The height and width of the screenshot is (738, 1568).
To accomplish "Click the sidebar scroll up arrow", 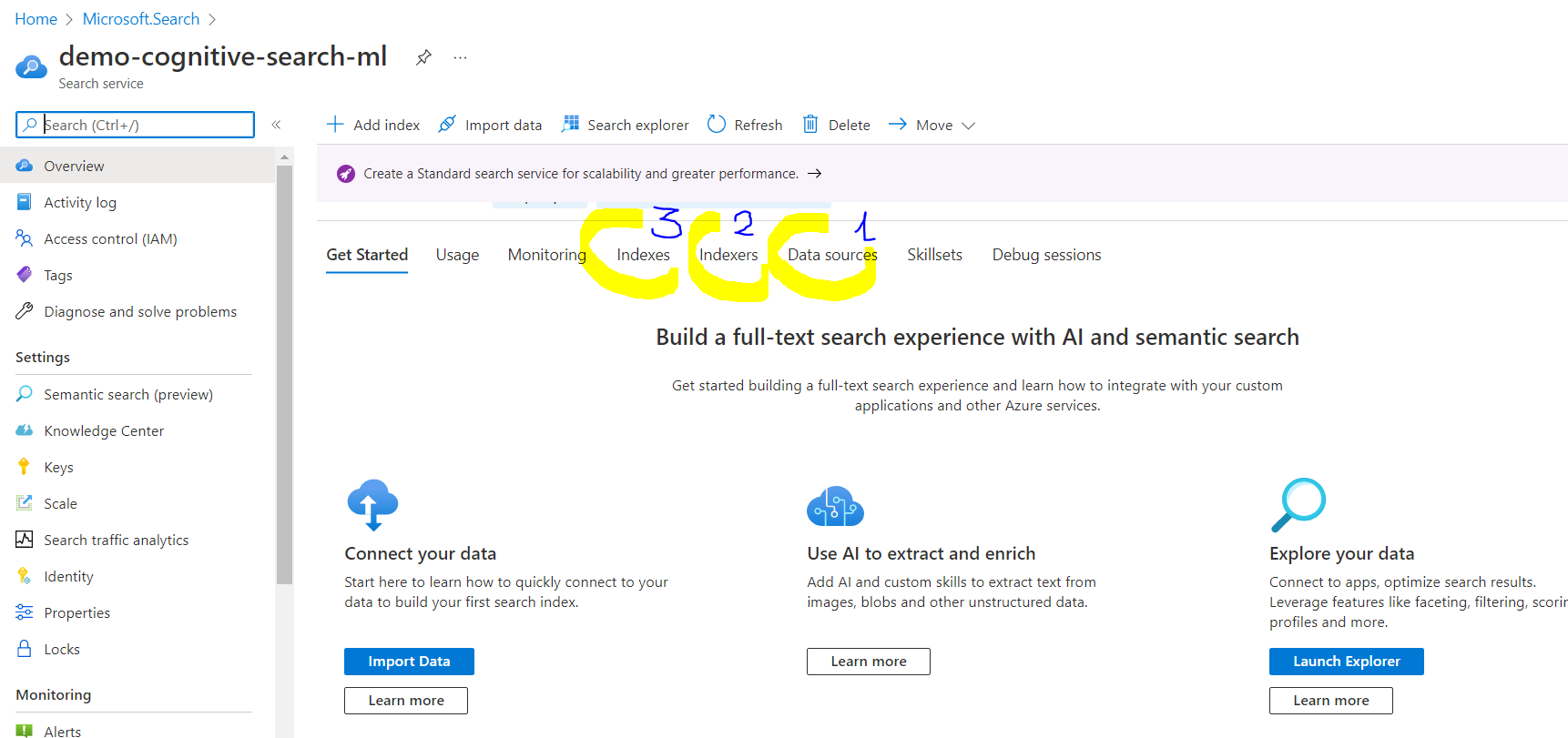I will (x=284, y=157).
